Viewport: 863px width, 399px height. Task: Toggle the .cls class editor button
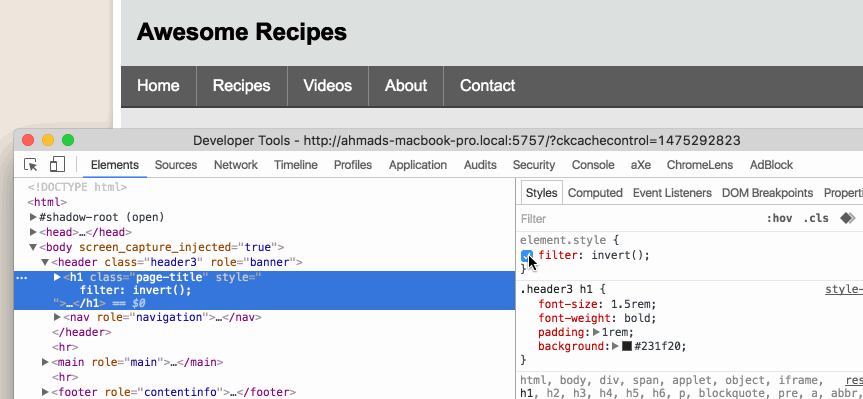point(816,218)
